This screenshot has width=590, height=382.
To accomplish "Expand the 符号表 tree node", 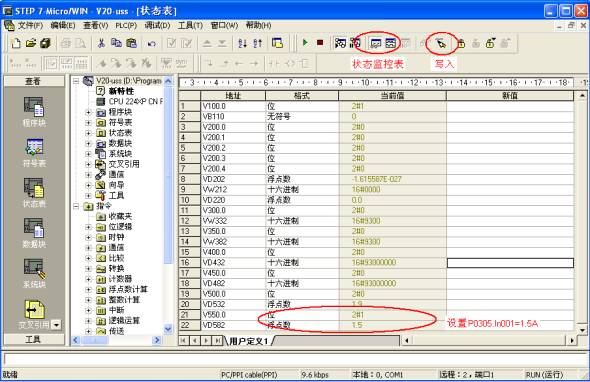I will point(88,122).
